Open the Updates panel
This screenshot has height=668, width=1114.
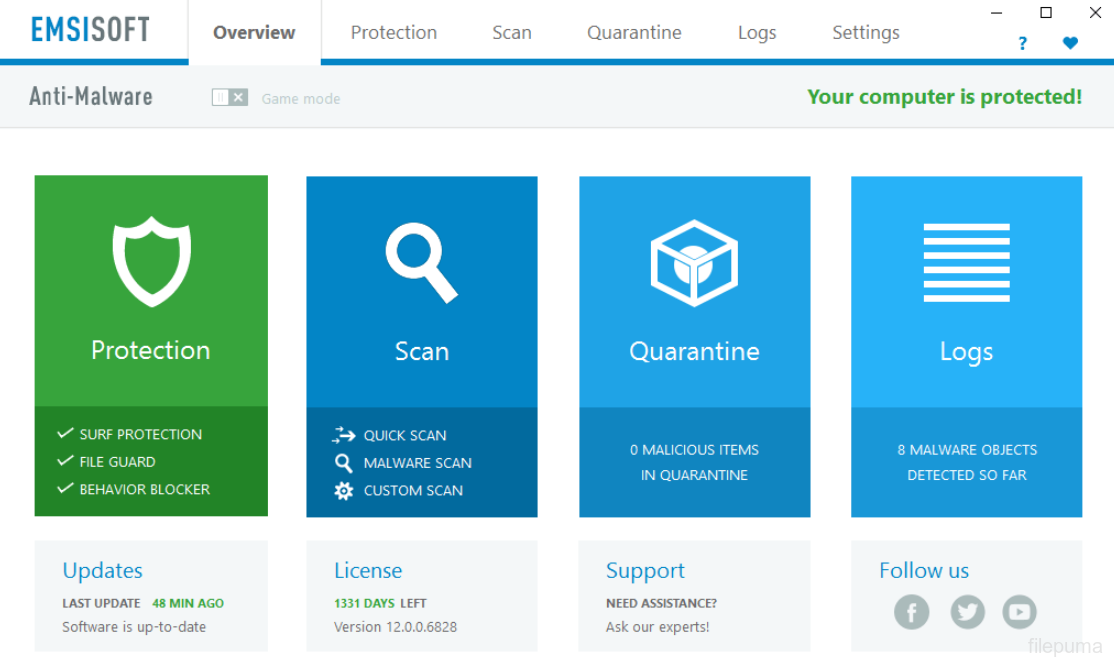(102, 571)
